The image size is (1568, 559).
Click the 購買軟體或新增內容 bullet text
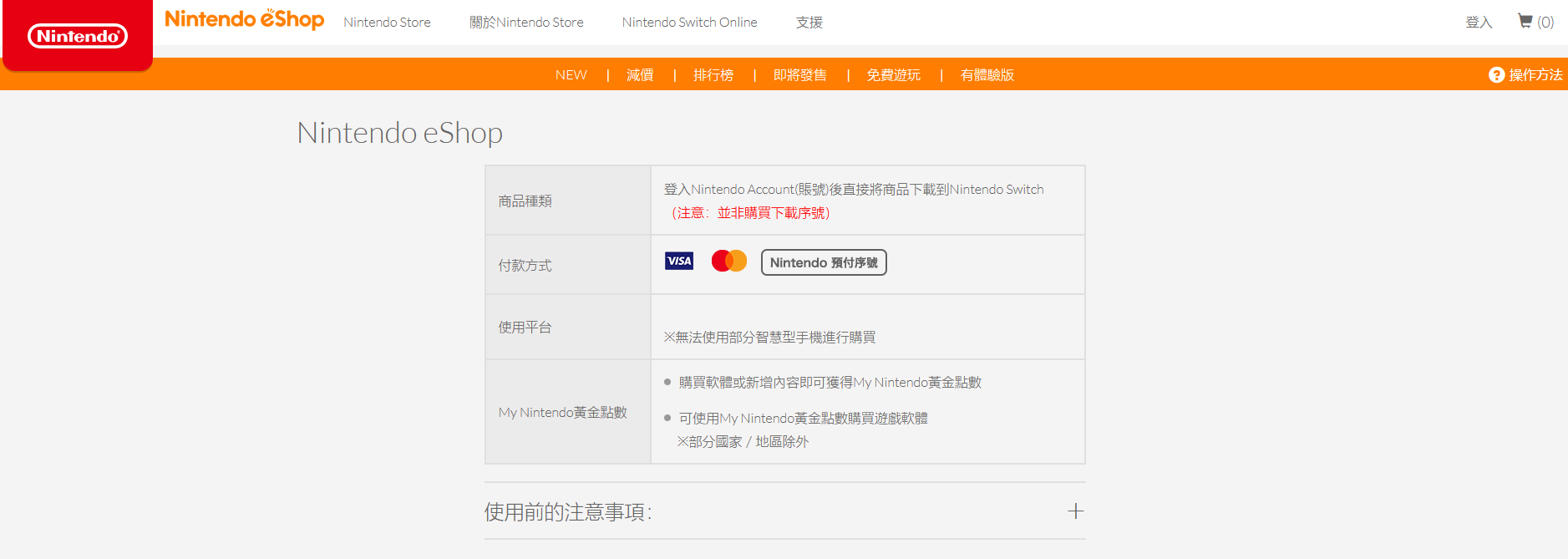point(830,383)
